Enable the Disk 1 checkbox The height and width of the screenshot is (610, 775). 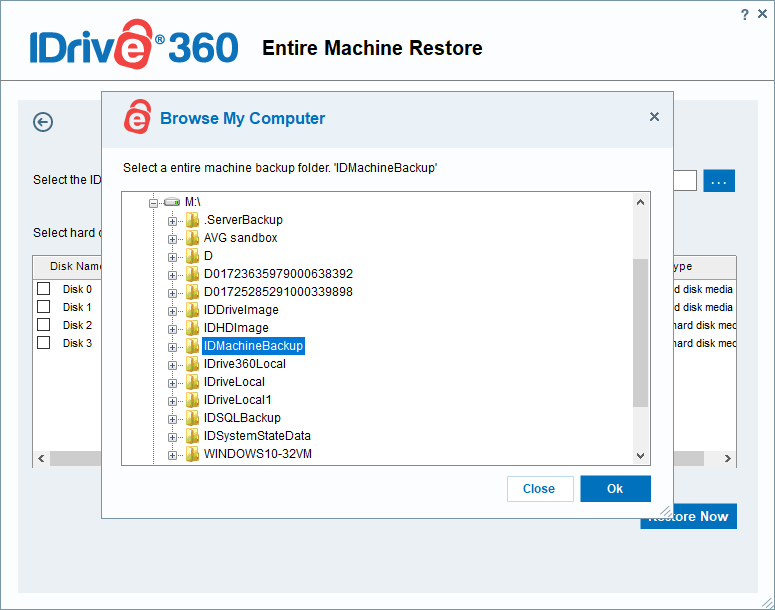pyautogui.click(x=44, y=307)
